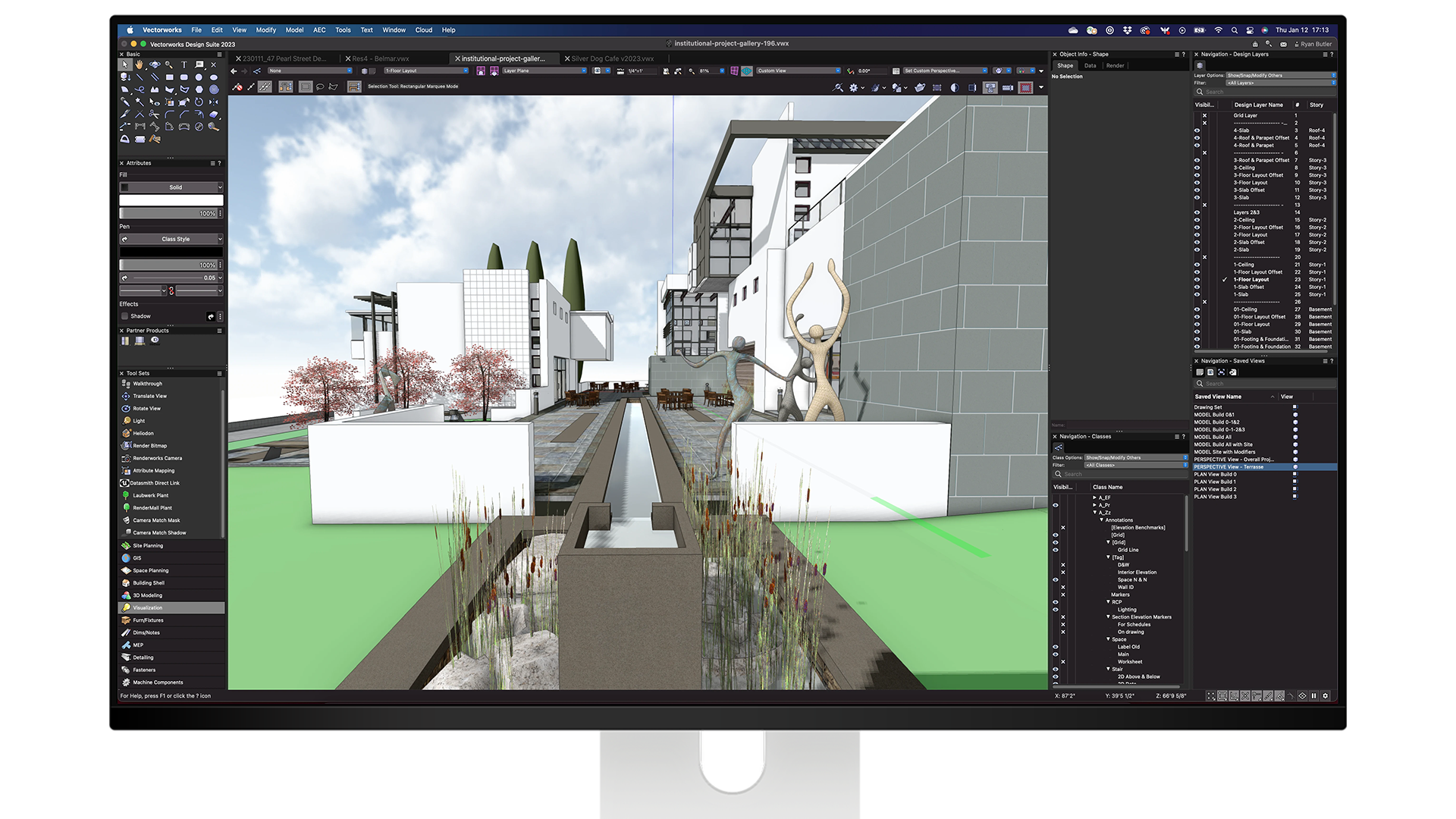
Task: Open the Site Planning tool set
Action: coord(172,545)
